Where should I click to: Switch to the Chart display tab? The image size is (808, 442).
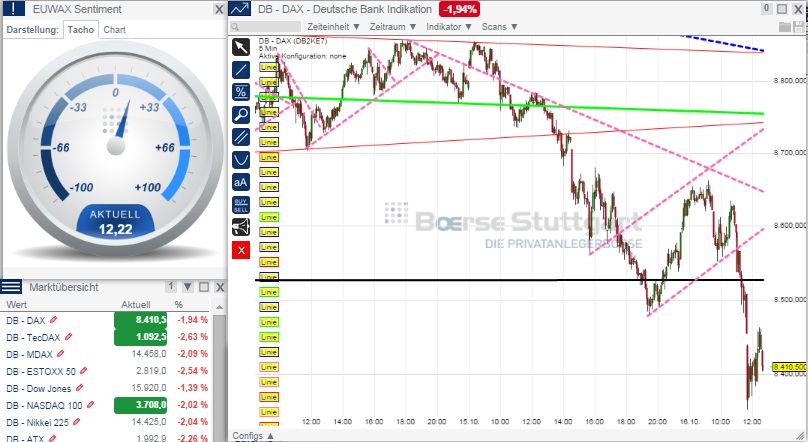coord(114,30)
